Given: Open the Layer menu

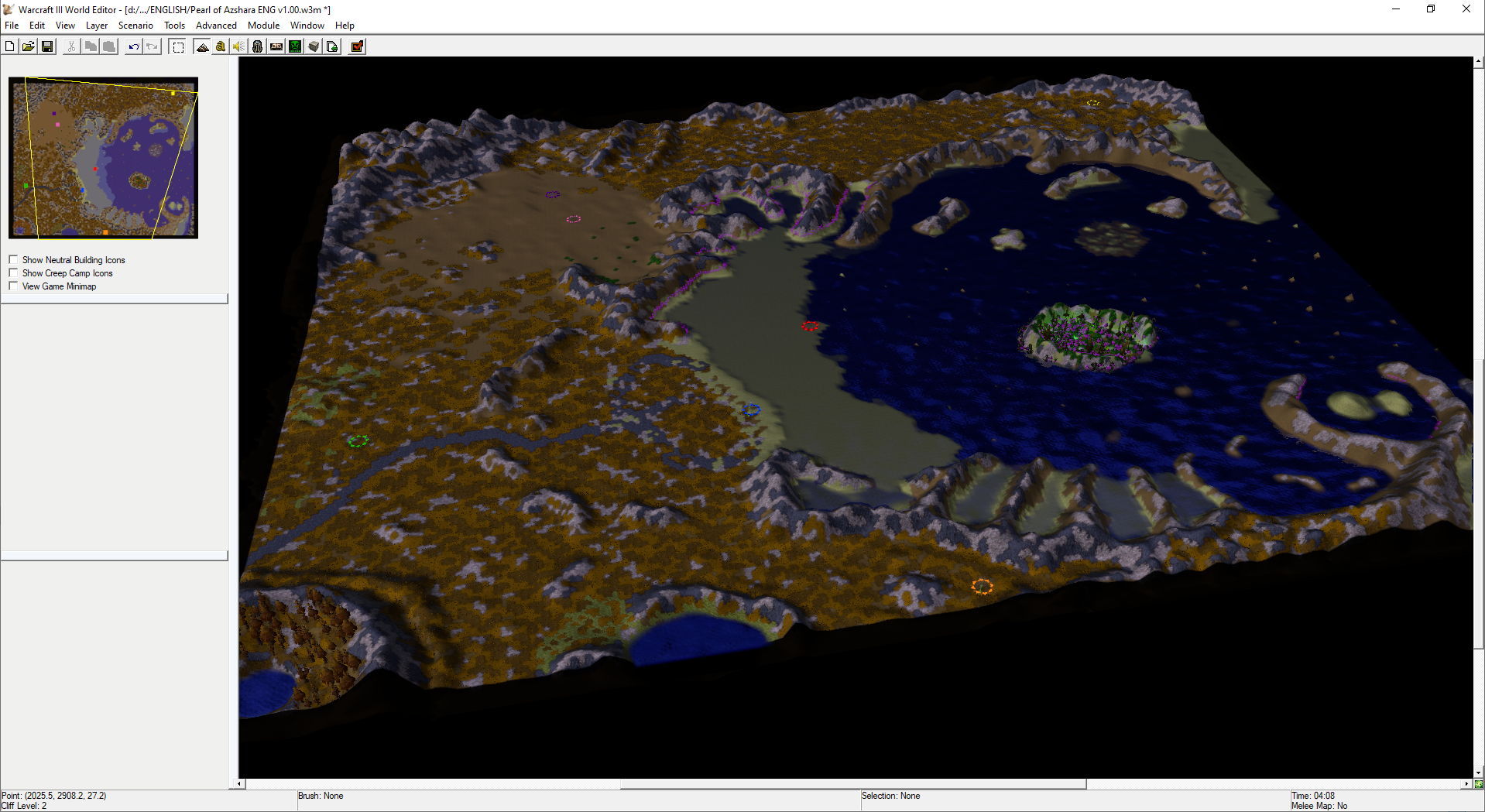Looking at the screenshot, I should (97, 26).
